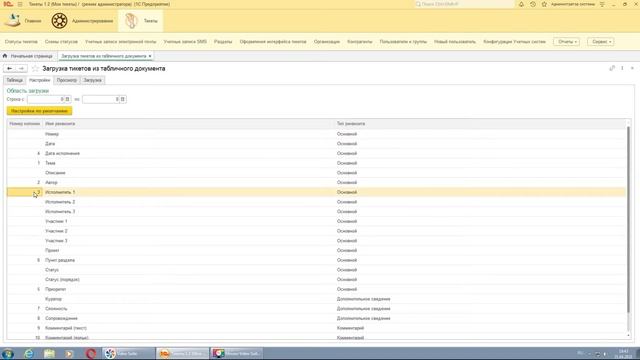Open history clock icon in title bar
The height and width of the screenshot is (360, 640).
[x=533, y=4]
